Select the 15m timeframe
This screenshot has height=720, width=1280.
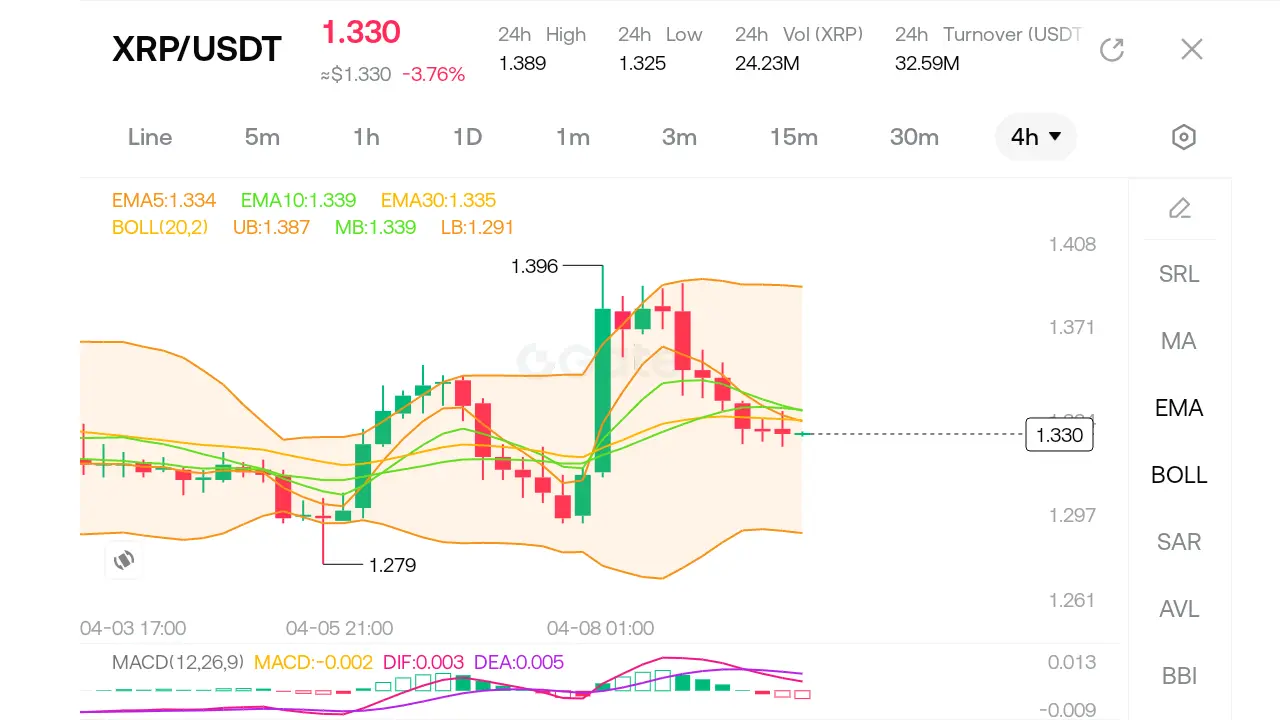[794, 137]
